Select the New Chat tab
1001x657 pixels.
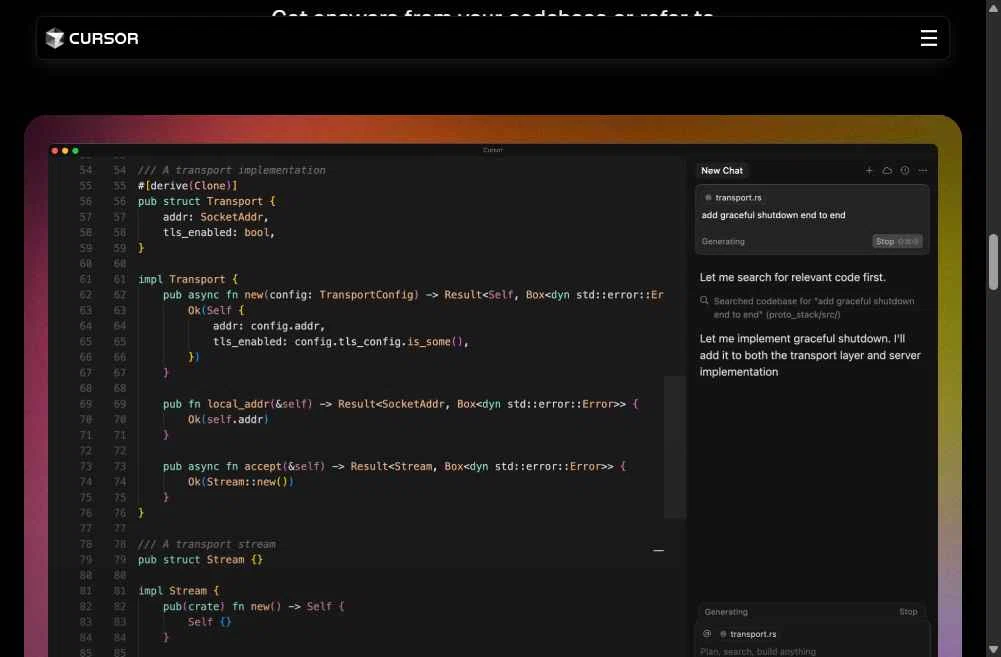coord(722,170)
